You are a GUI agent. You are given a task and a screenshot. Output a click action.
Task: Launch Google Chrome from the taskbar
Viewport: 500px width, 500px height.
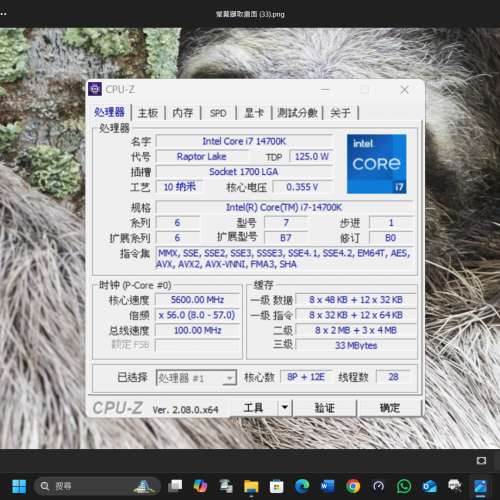pos(353,486)
